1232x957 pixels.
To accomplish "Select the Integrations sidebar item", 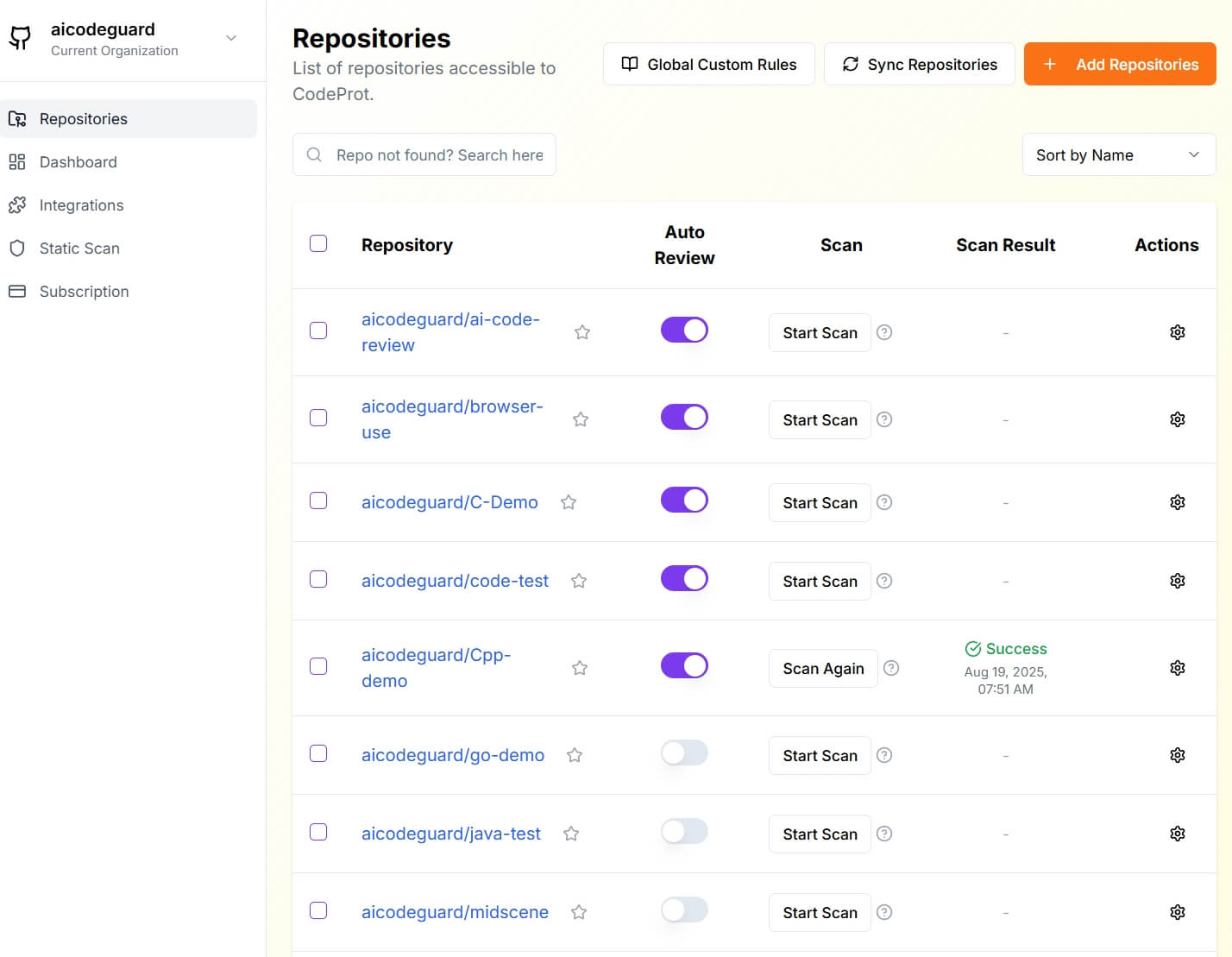I will pyautogui.click(x=80, y=205).
